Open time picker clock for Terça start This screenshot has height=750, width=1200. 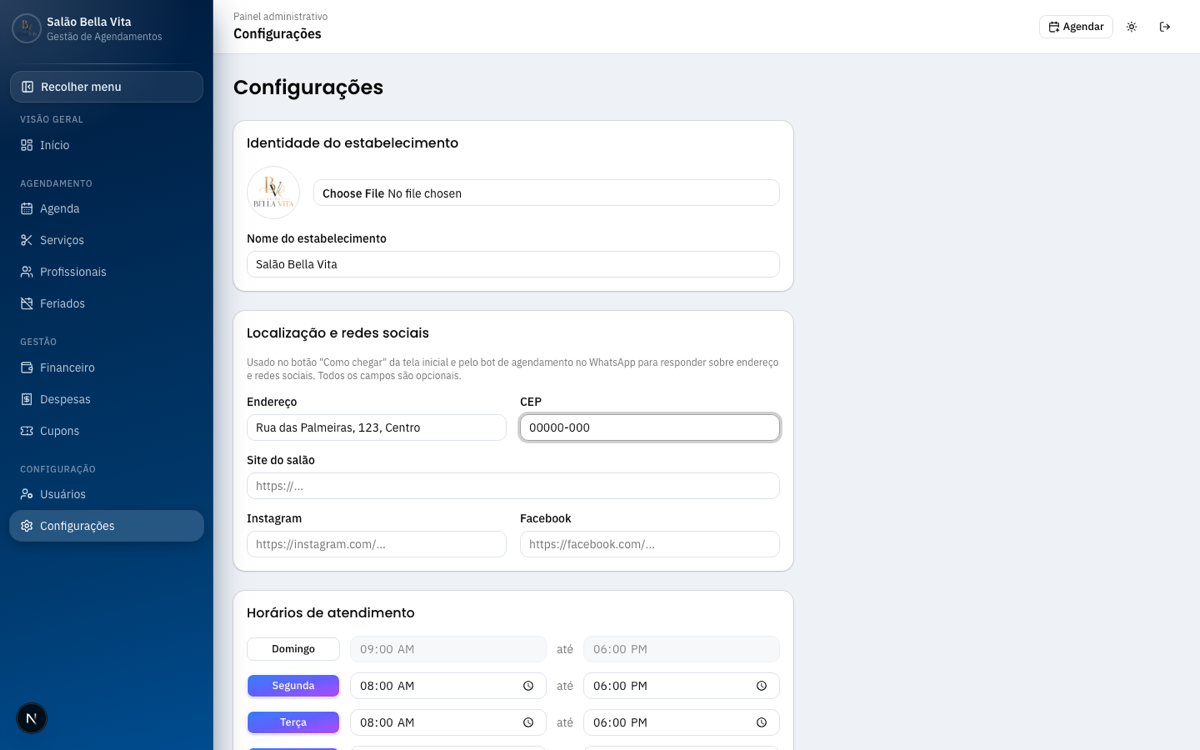[x=528, y=722]
